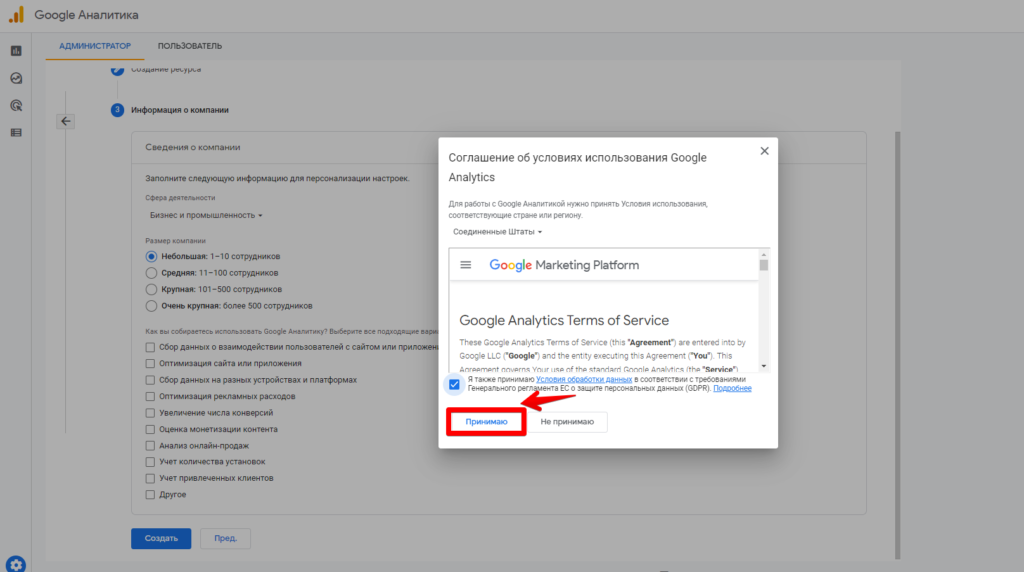Open the Advertising icon in left sidebar
The image size is (1024, 572).
coord(16,106)
